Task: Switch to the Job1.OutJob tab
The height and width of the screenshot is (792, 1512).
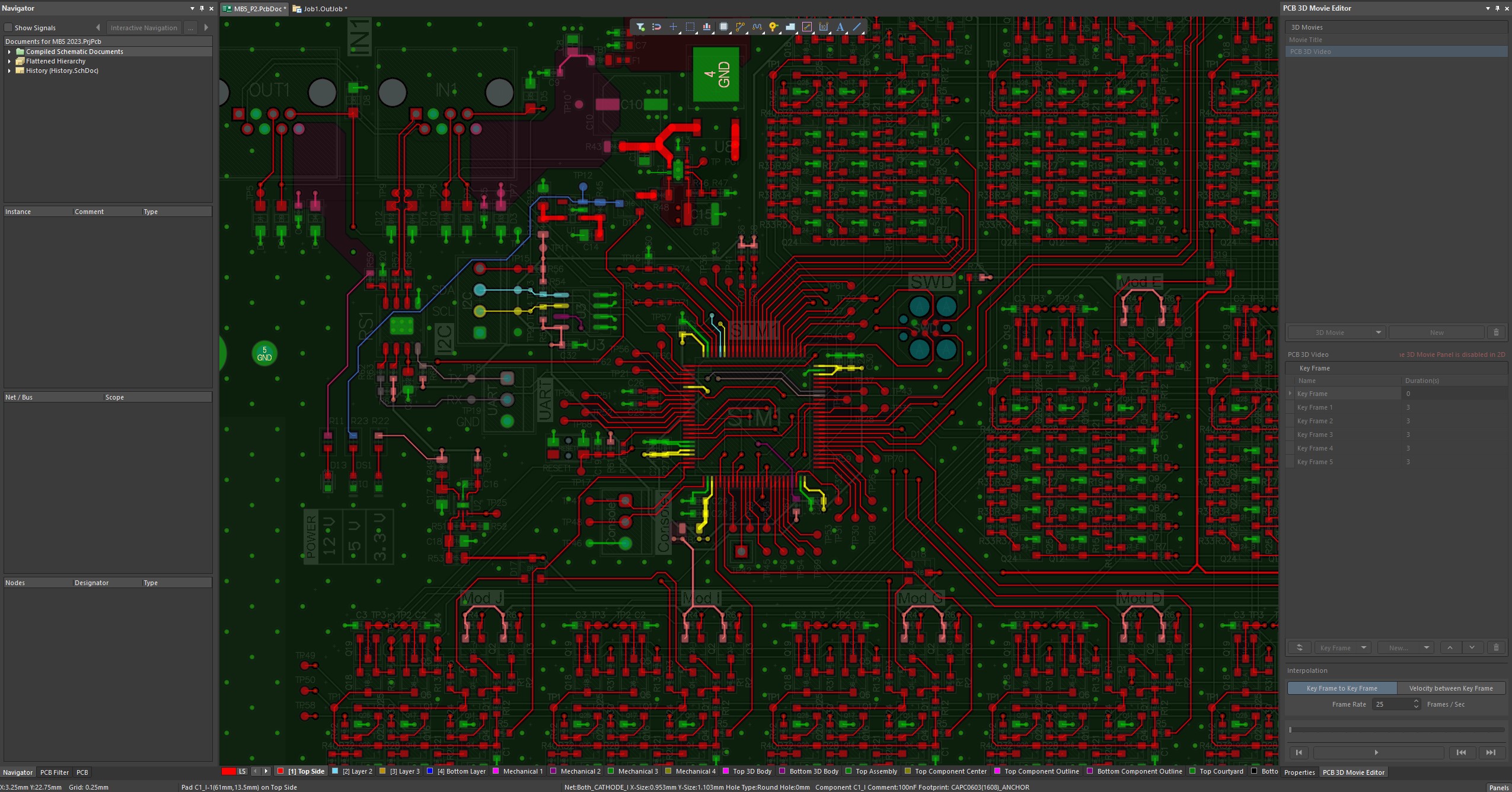Action: coord(320,8)
